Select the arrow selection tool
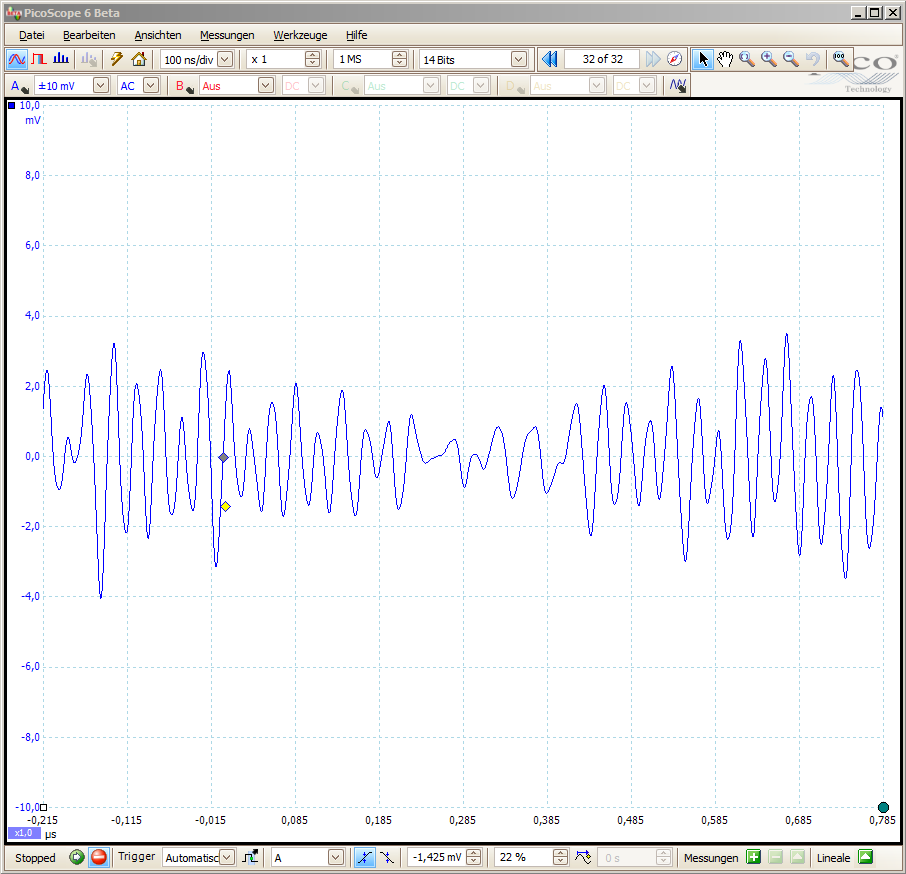 point(703,59)
